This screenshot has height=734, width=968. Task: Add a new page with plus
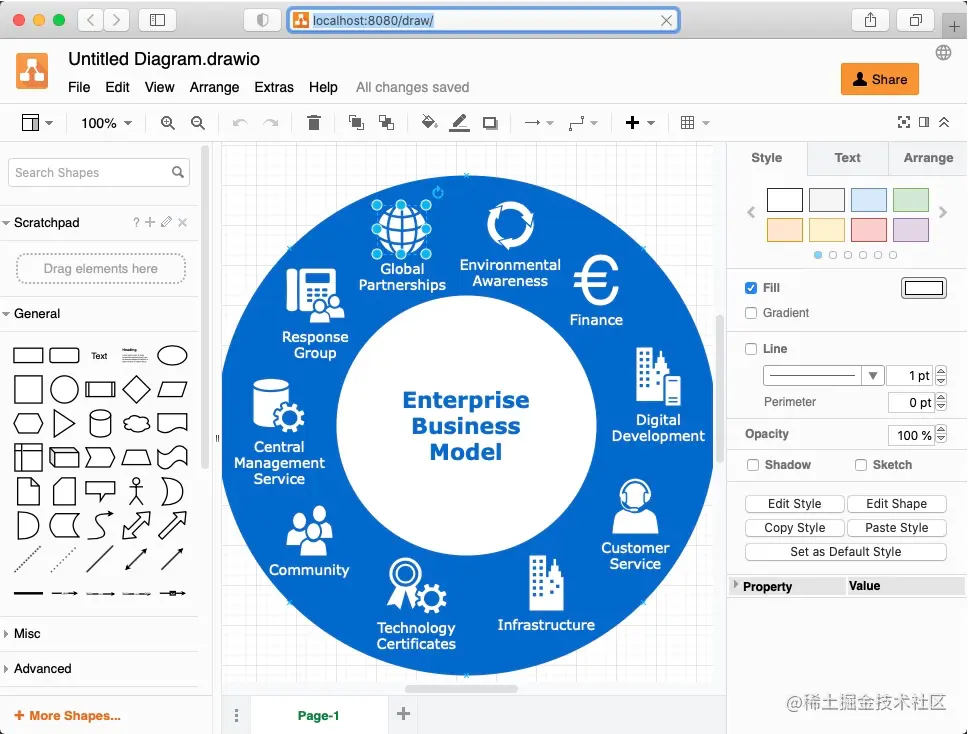pos(403,714)
